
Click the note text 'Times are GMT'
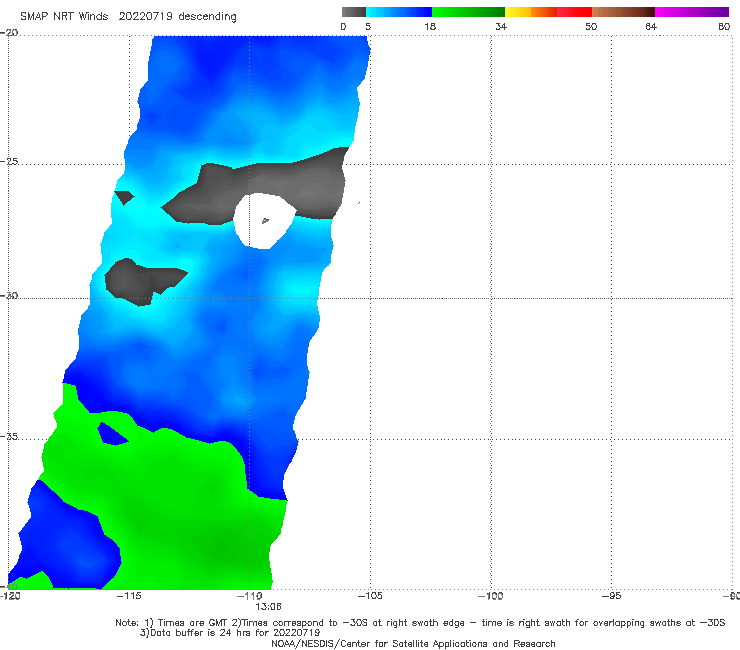192,623
